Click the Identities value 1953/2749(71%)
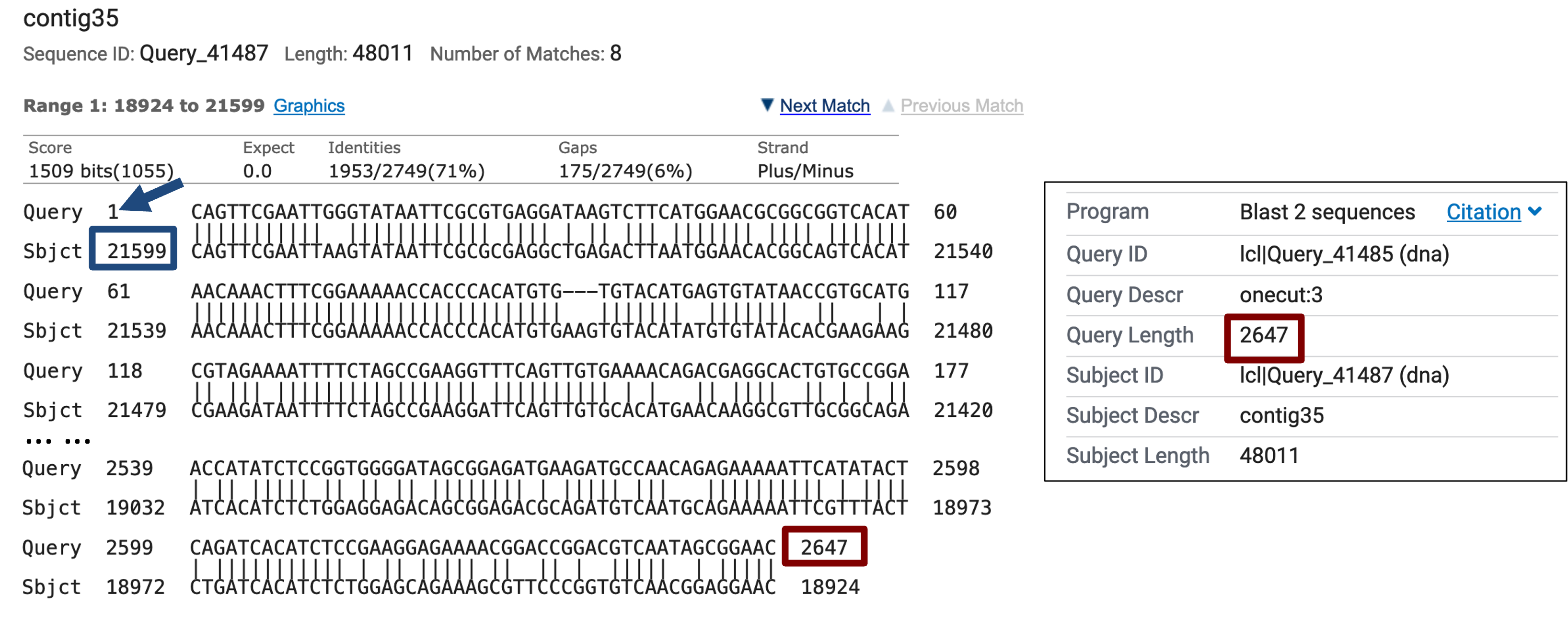Image resolution: width=1568 pixels, height=630 pixels. [x=406, y=171]
